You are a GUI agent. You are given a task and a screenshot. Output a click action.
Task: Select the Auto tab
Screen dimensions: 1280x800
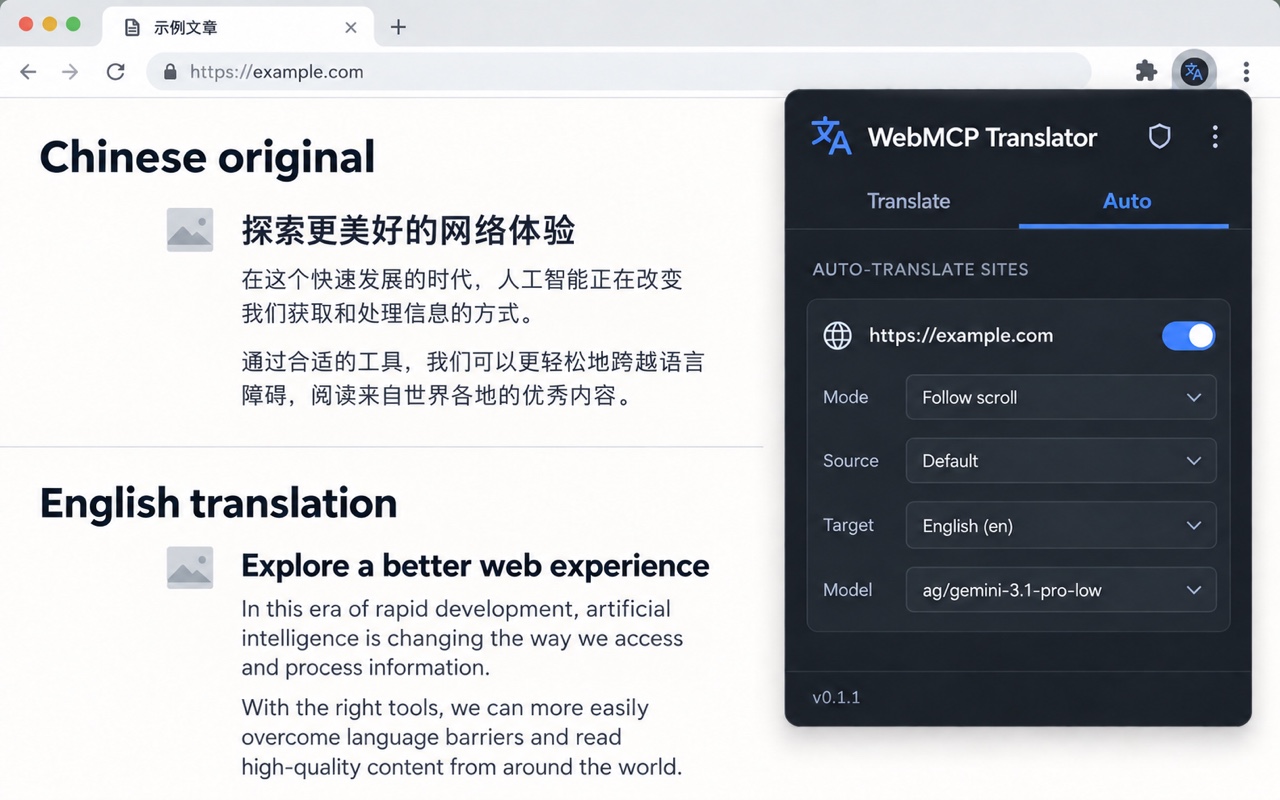tap(1127, 201)
